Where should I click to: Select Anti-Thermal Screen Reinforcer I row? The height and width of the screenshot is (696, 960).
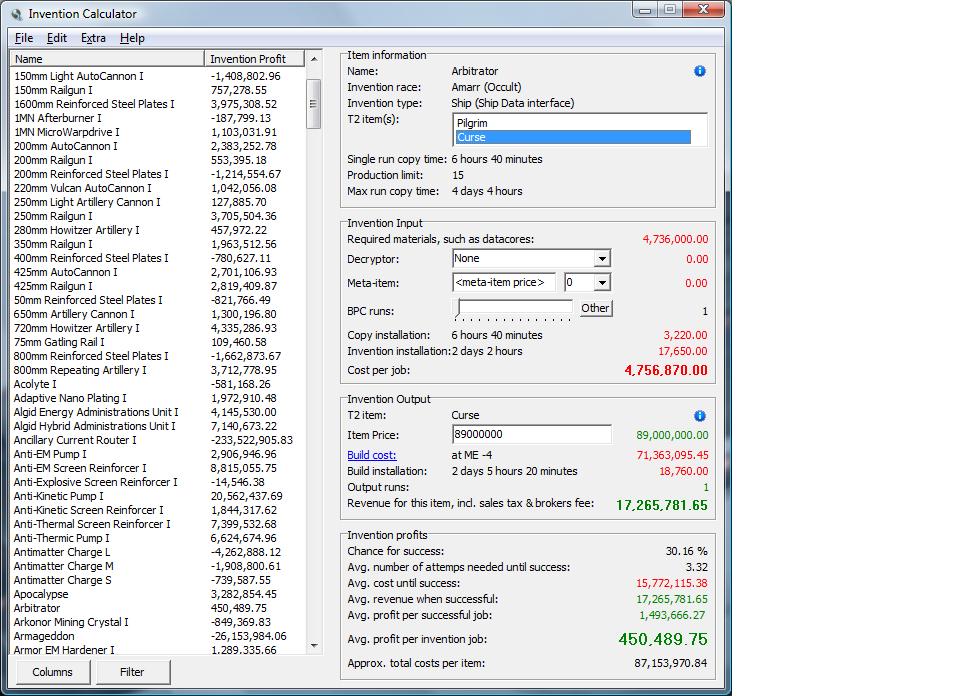[x=158, y=525]
